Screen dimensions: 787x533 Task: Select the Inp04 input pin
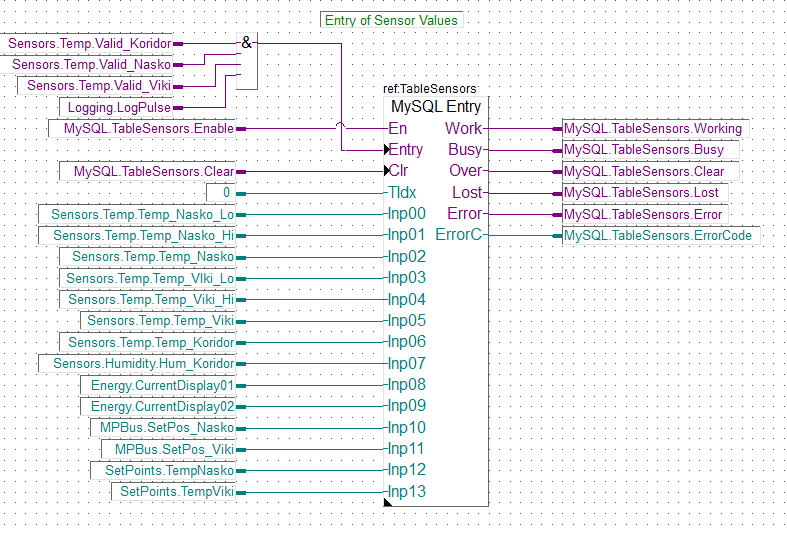(x=407, y=300)
